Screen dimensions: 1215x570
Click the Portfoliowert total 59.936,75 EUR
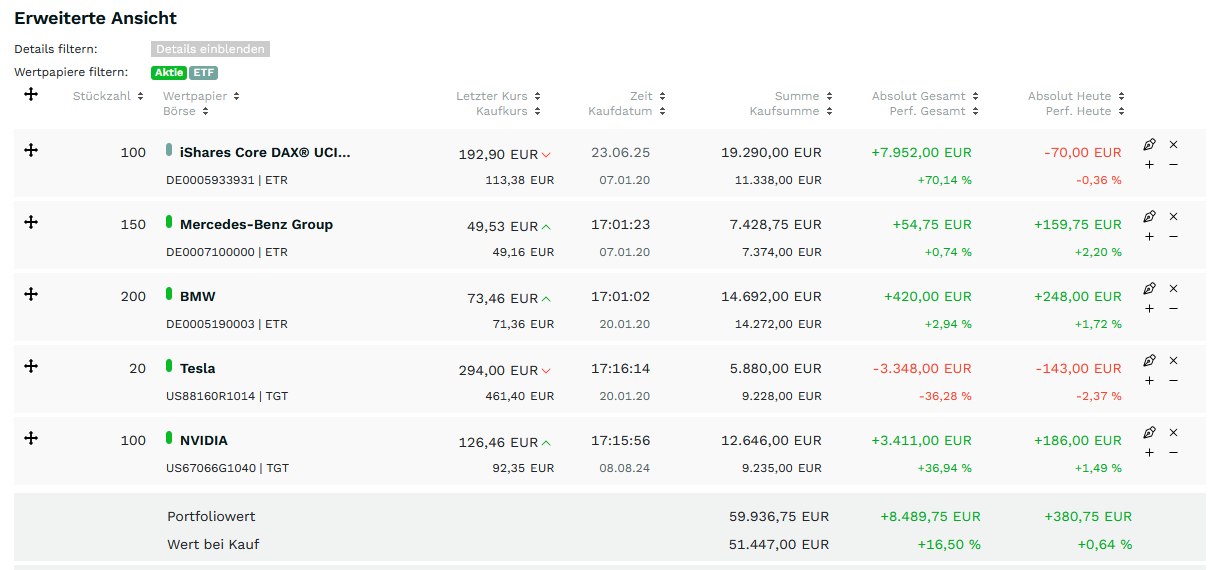779,517
